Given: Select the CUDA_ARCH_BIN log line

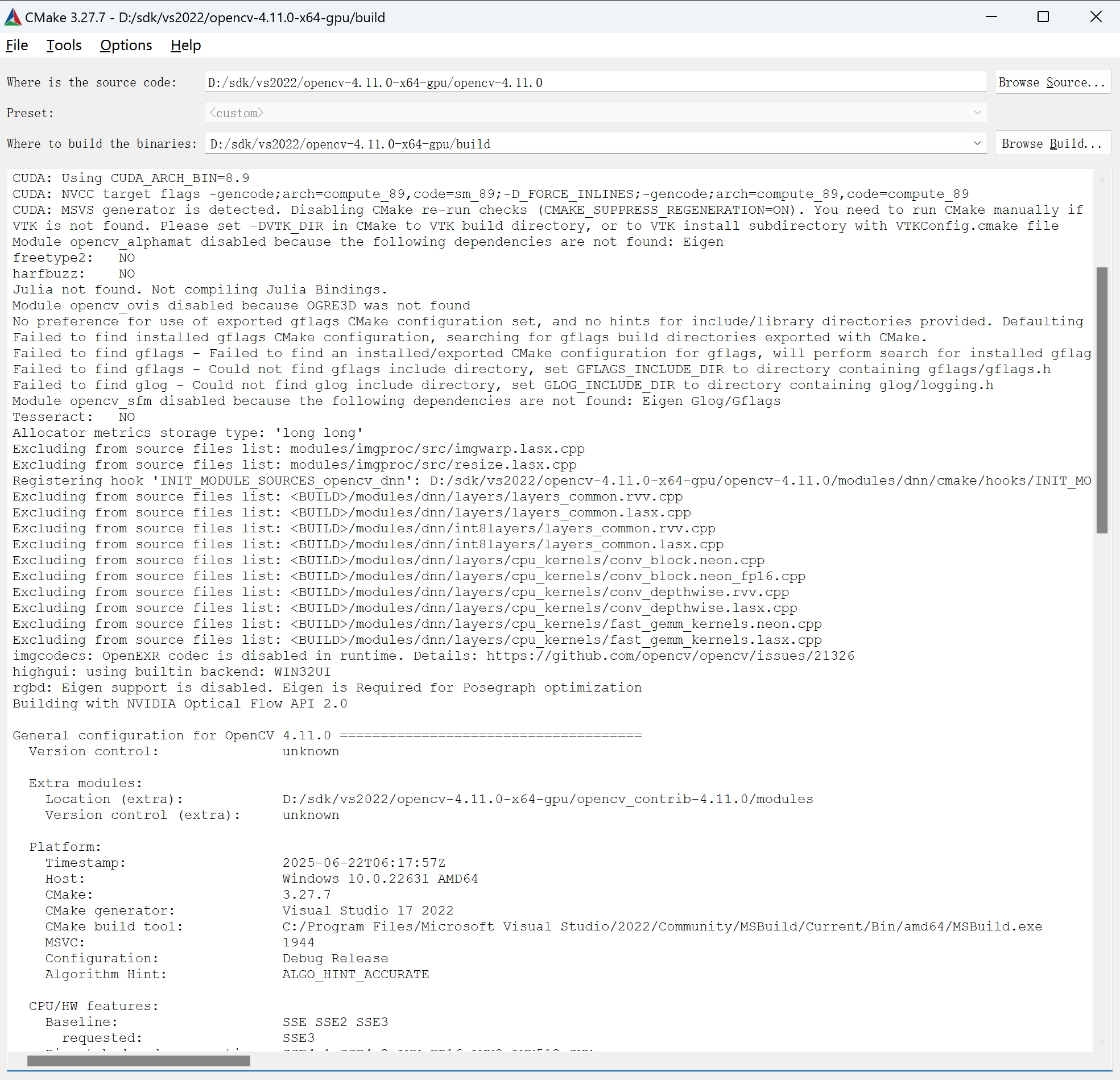Looking at the screenshot, I should (131, 177).
